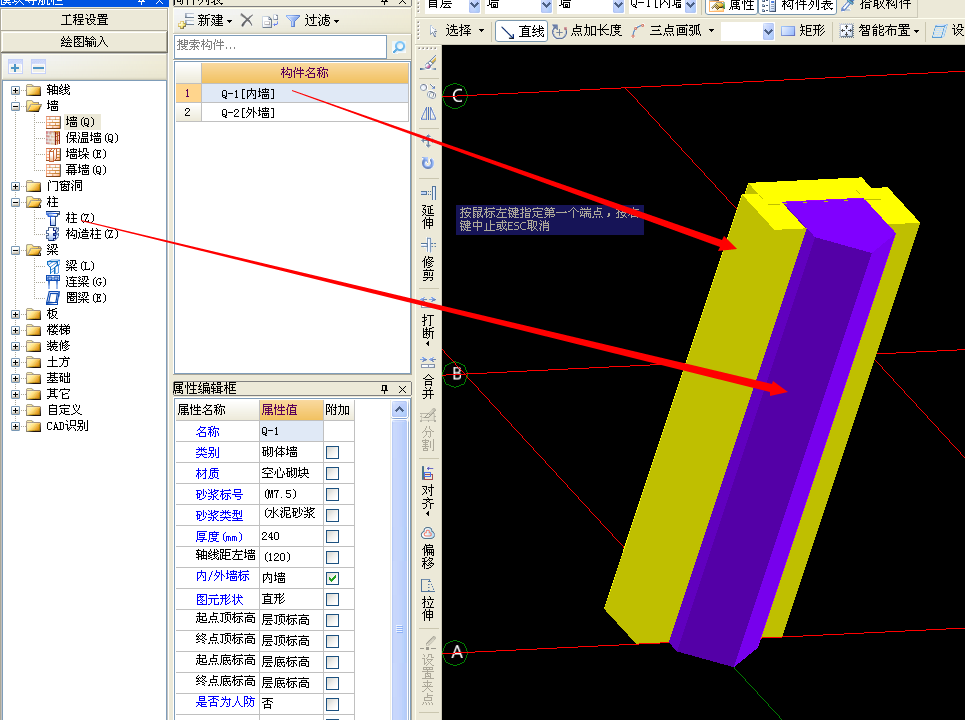This screenshot has height=720, width=965.
Task: Select the move tool icon
Action: [x=428, y=140]
